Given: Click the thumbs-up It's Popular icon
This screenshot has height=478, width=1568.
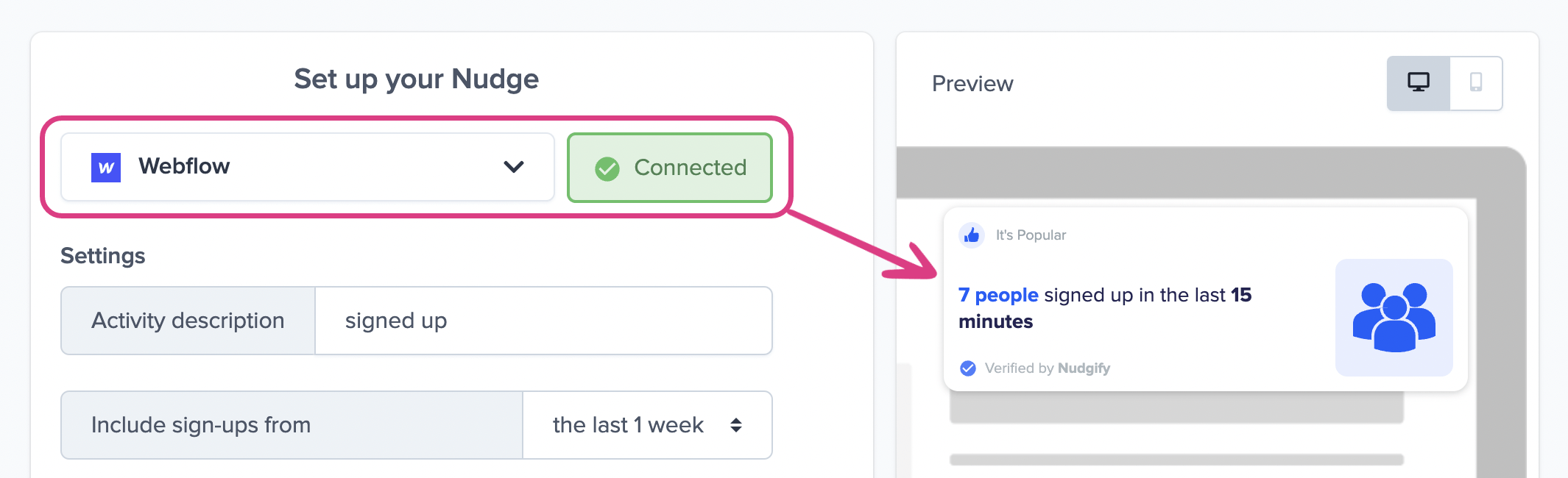Looking at the screenshot, I should pyautogui.click(x=972, y=235).
